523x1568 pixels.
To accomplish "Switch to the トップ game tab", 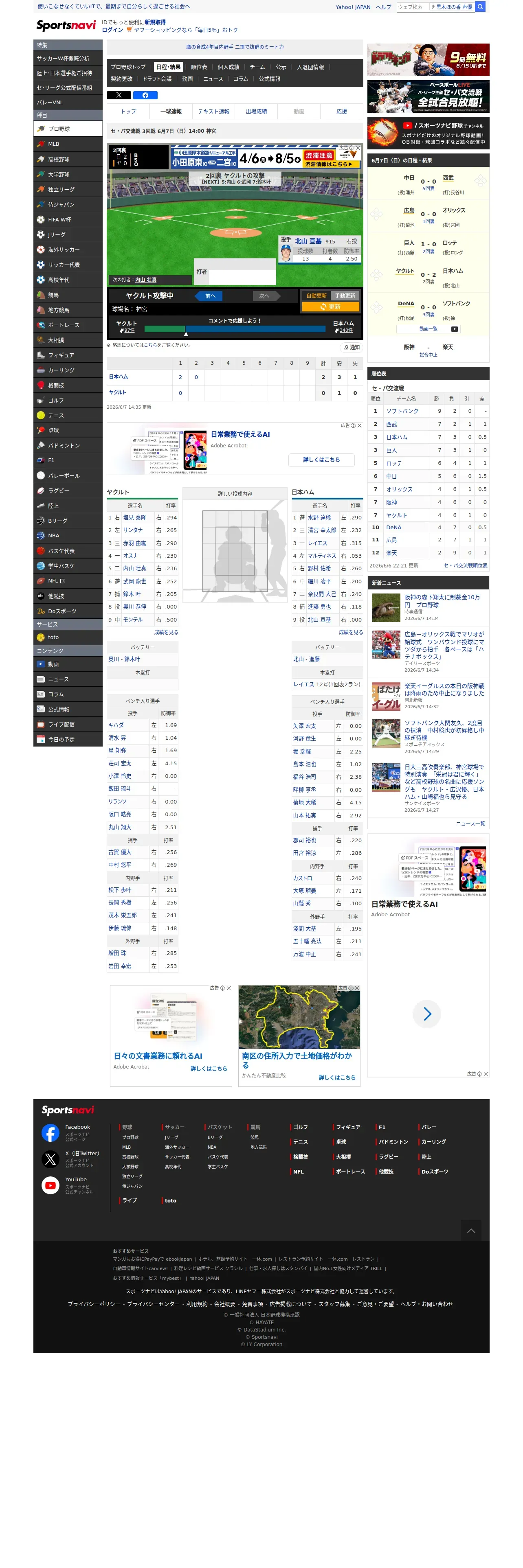I will click(x=128, y=112).
